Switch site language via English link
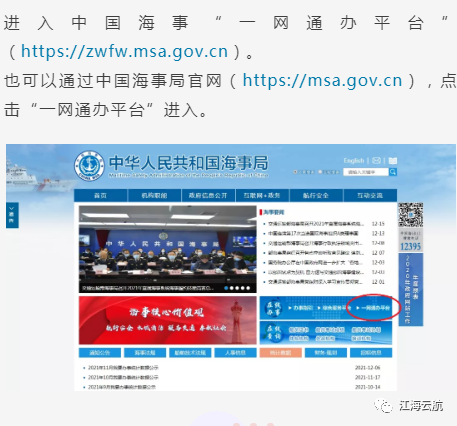This screenshot has height=426, width=457. click(354, 161)
